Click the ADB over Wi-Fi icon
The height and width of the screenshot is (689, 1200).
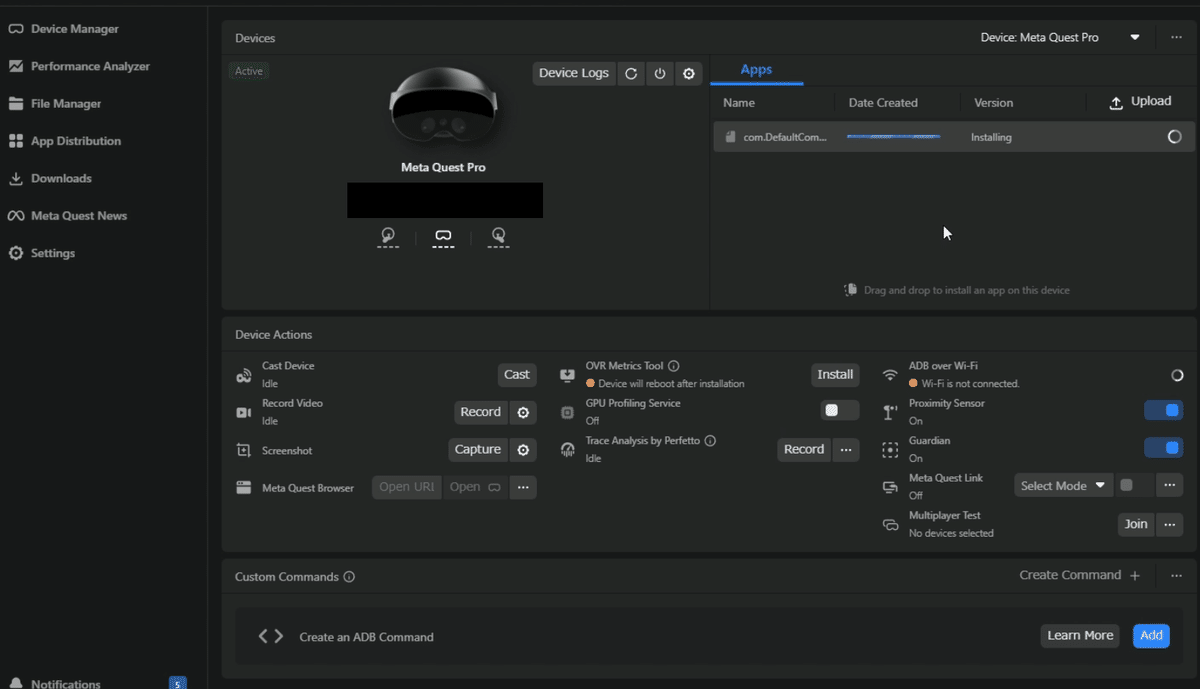tap(890, 376)
